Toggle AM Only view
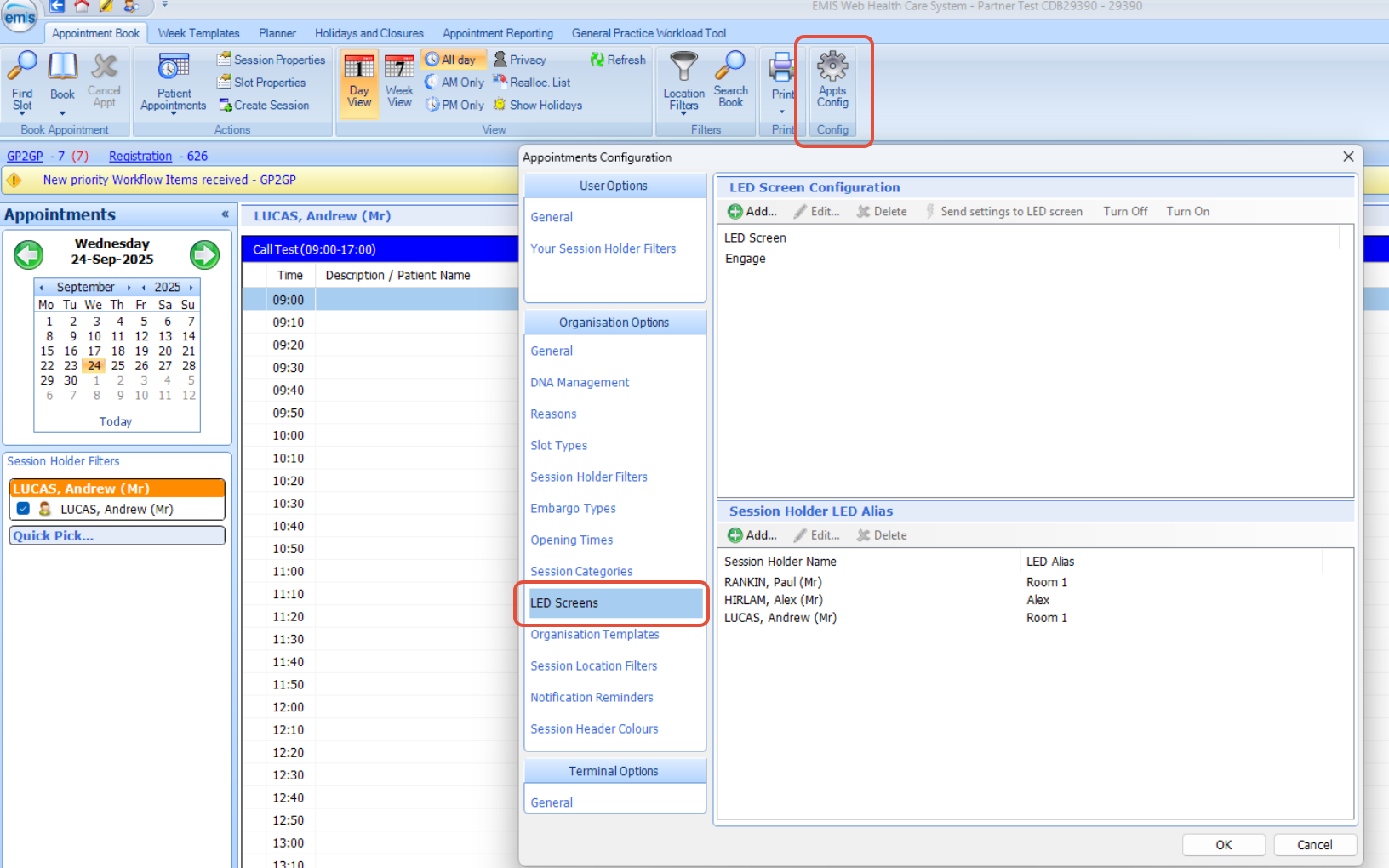The height and width of the screenshot is (868, 1389). [454, 83]
